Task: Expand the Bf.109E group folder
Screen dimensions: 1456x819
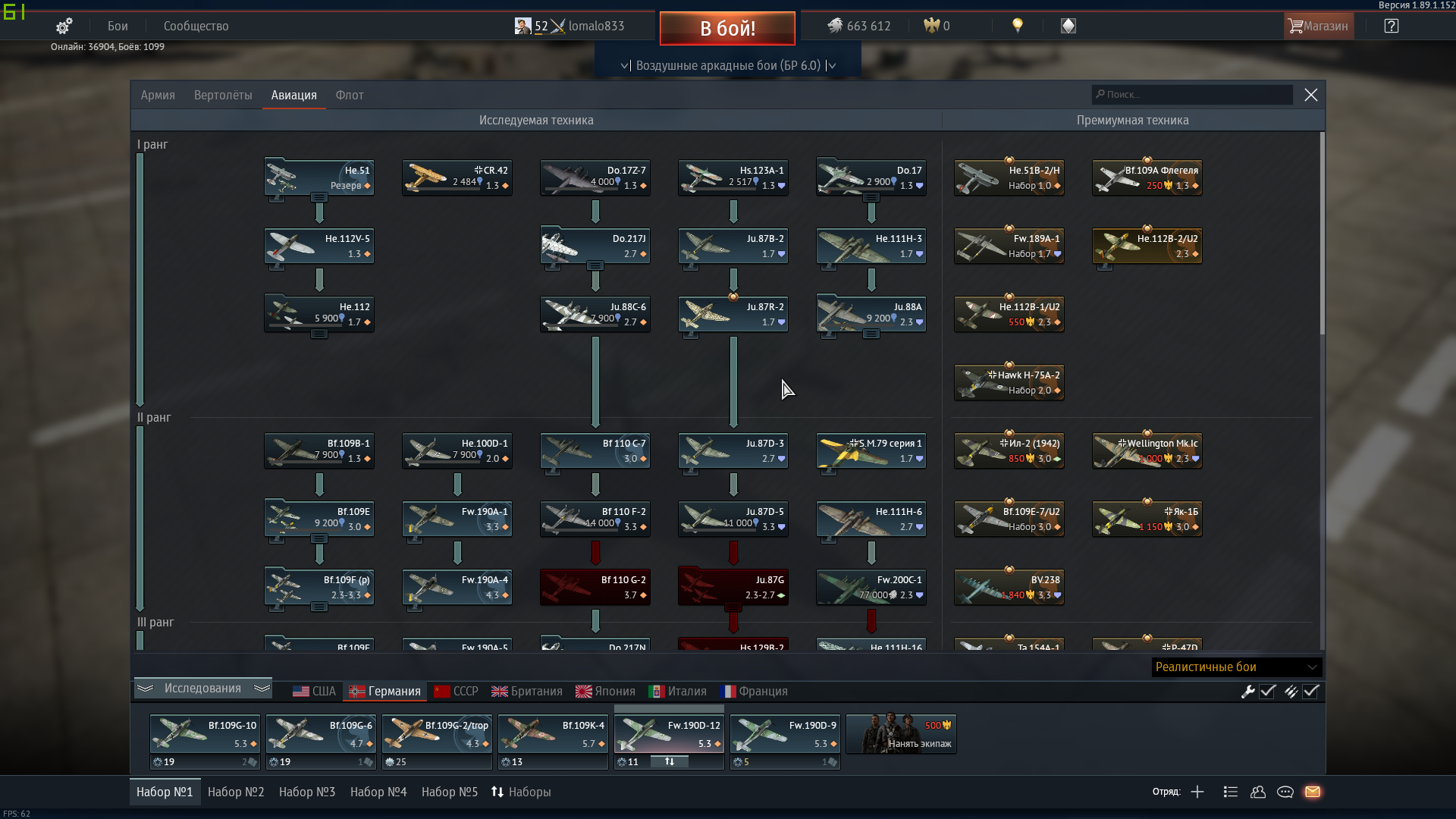Action: [319, 538]
